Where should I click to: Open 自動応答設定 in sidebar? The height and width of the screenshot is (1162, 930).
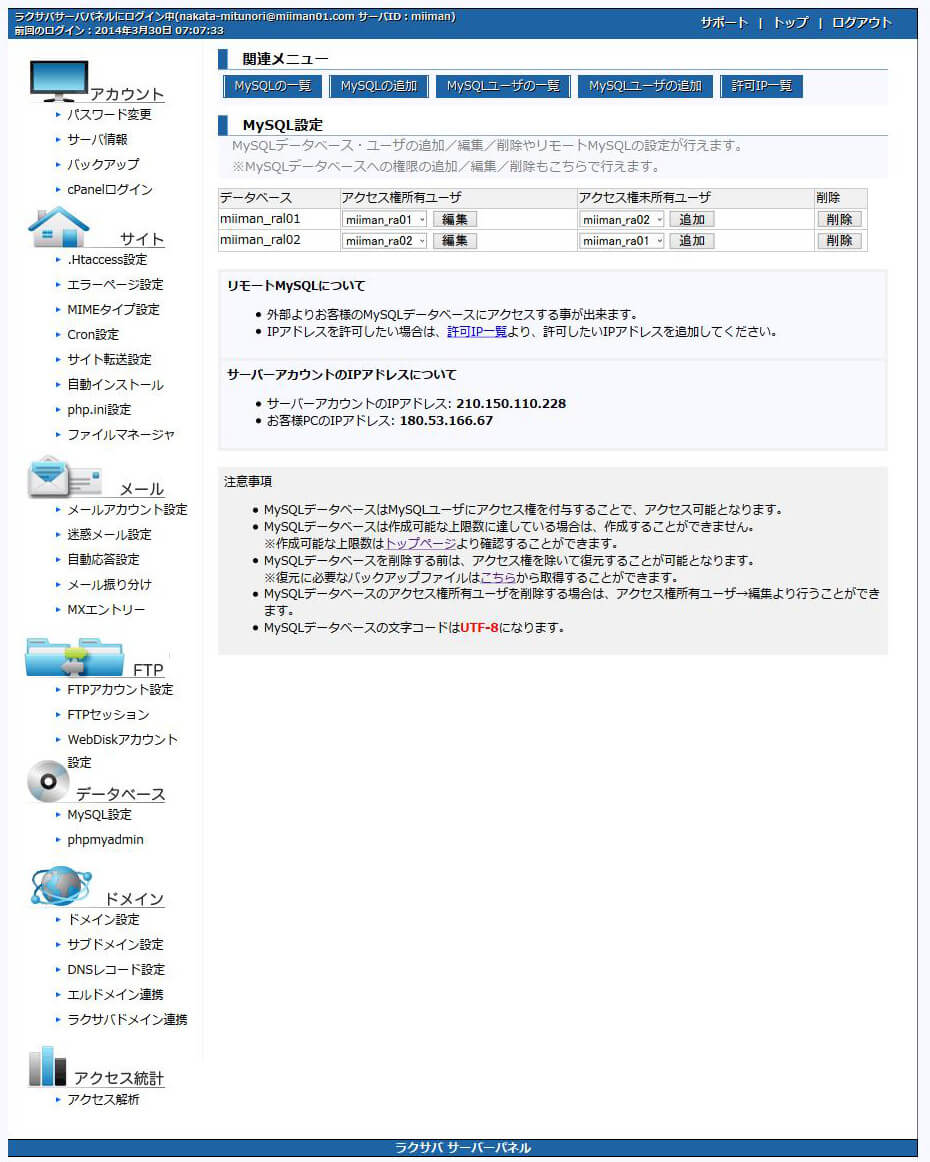pos(103,560)
